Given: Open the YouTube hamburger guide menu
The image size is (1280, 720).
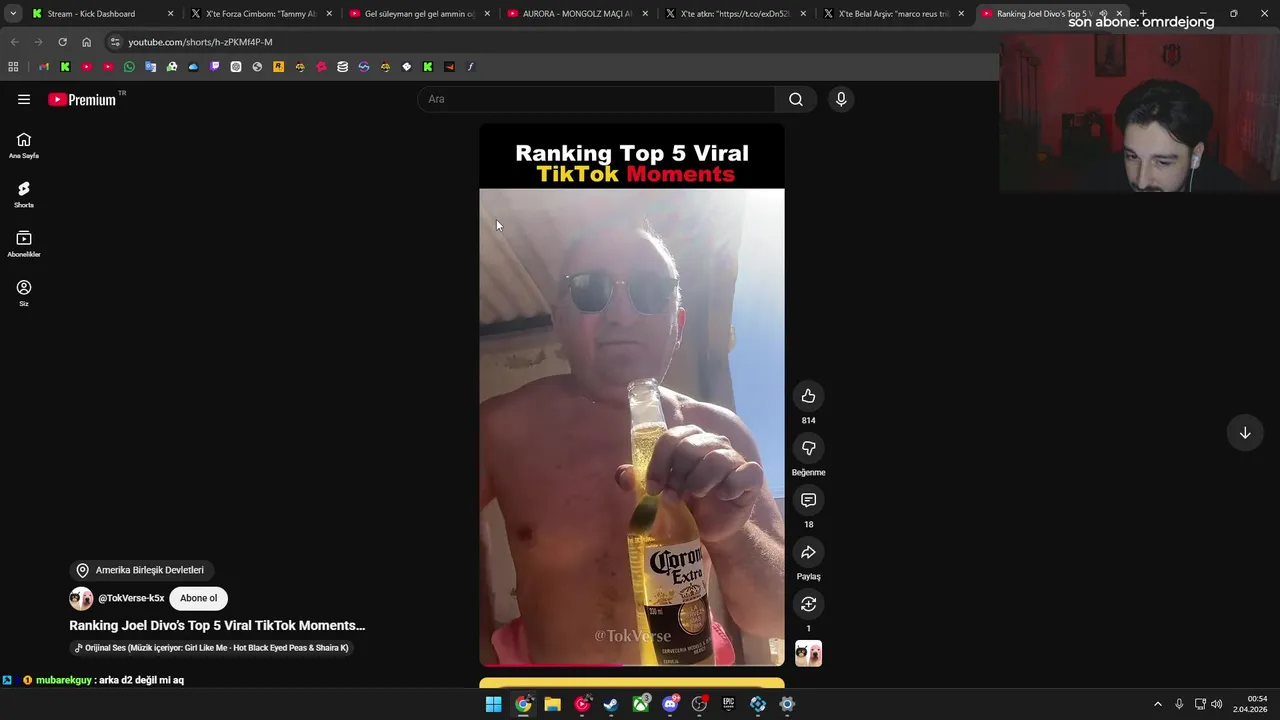Looking at the screenshot, I should [x=24, y=99].
